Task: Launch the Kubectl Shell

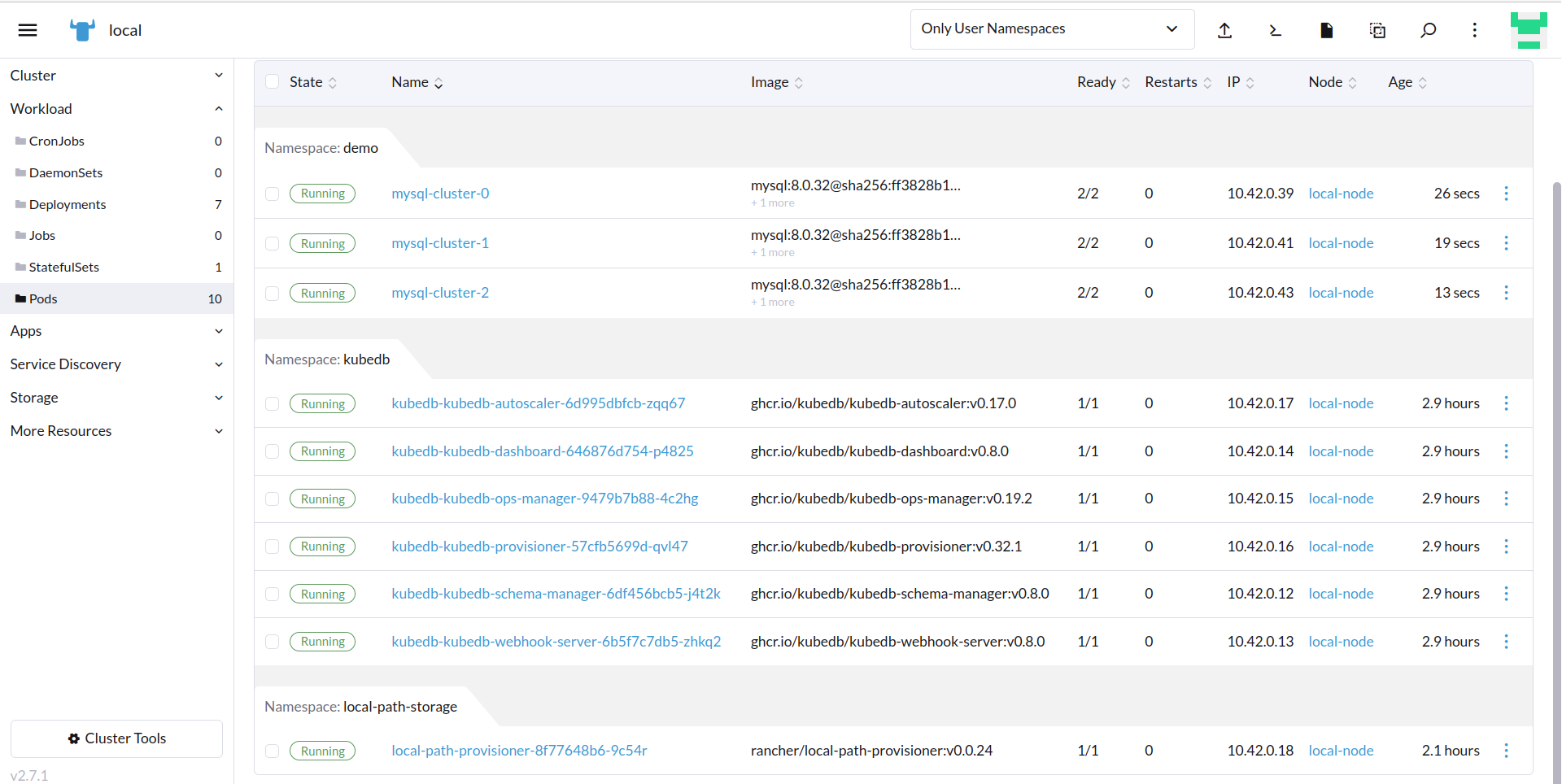Action: click(1275, 30)
